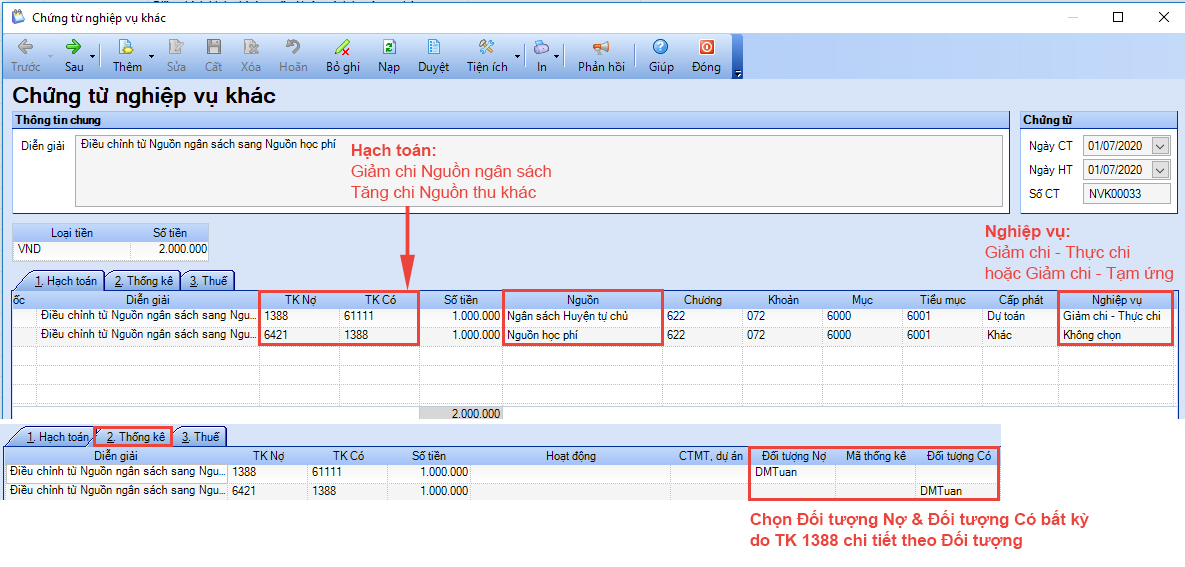Select TK Nợ cell 1388 in upper grid
1185x567 pixels.
(x=300, y=316)
